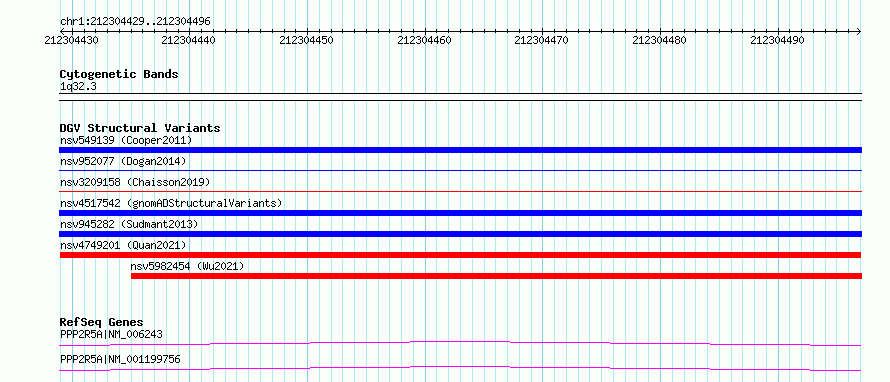Open variant nsv549139 (Cooper2011) label
Image resolution: width=890 pixels, height=382 pixels.
[x=126, y=140]
